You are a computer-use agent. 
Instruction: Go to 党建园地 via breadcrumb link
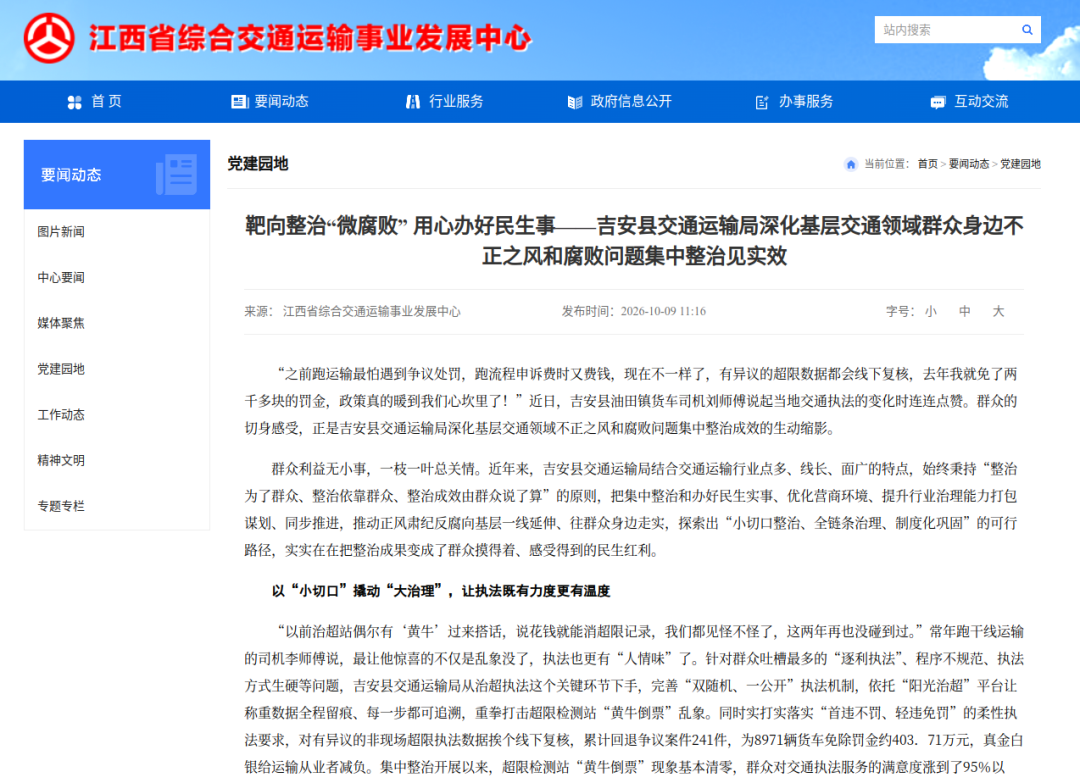[x=1020, y=164]
